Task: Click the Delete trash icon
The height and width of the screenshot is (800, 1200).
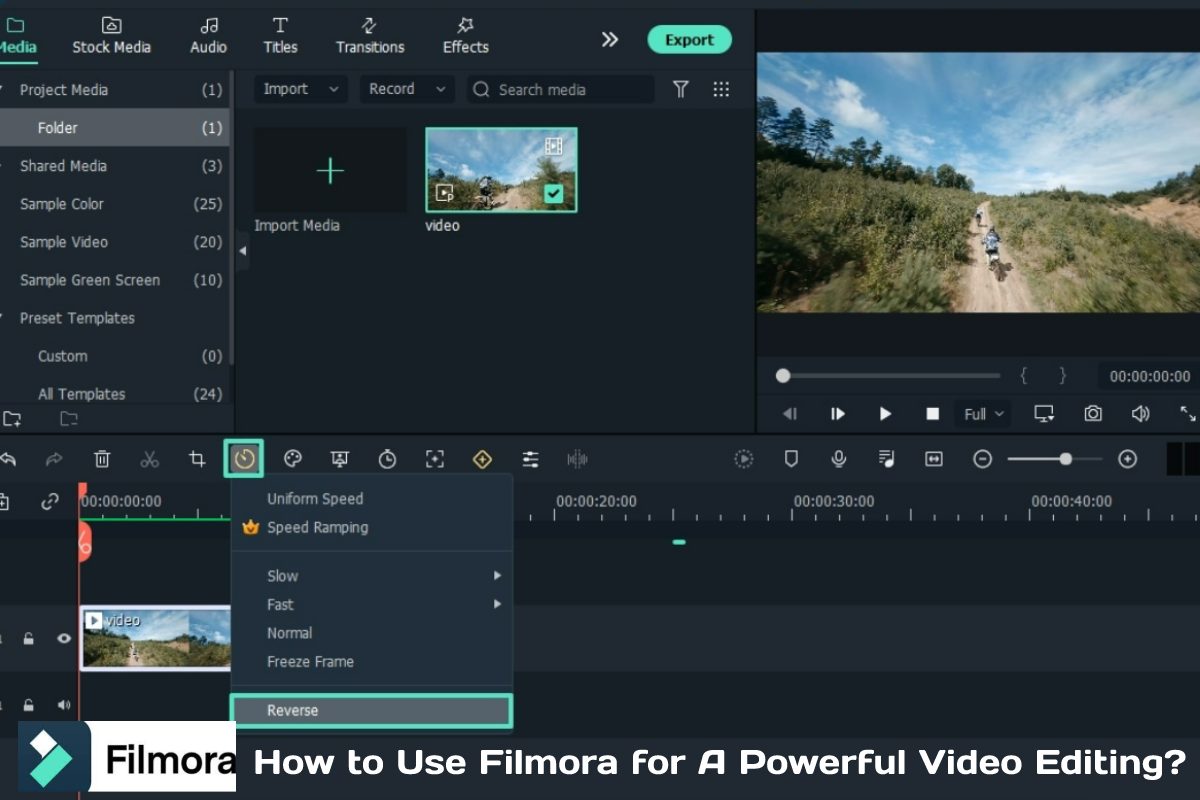Action: 102,459
